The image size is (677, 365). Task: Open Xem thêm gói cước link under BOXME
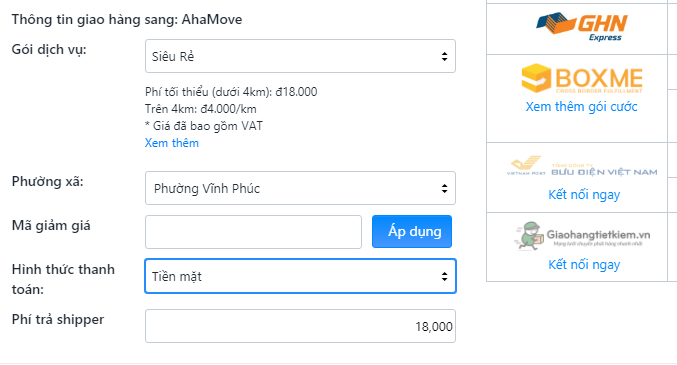click(581, 107)
